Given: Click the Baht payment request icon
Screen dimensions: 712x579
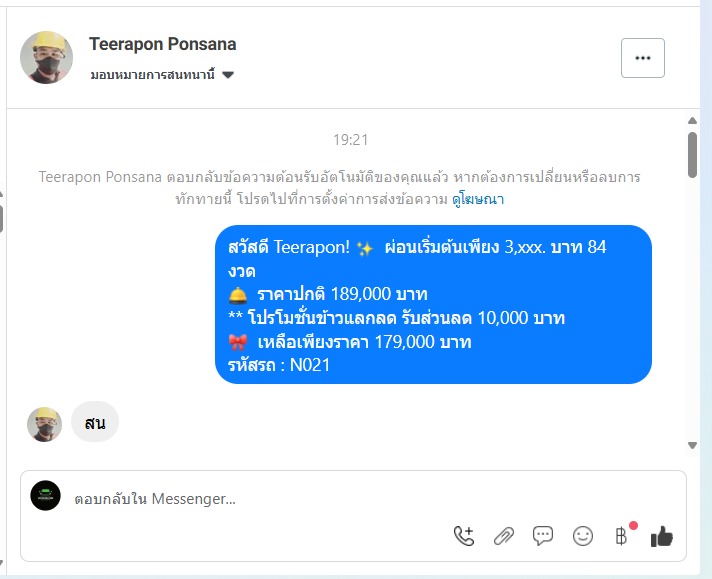Looking at the screenshot, I should pos(622,536).
